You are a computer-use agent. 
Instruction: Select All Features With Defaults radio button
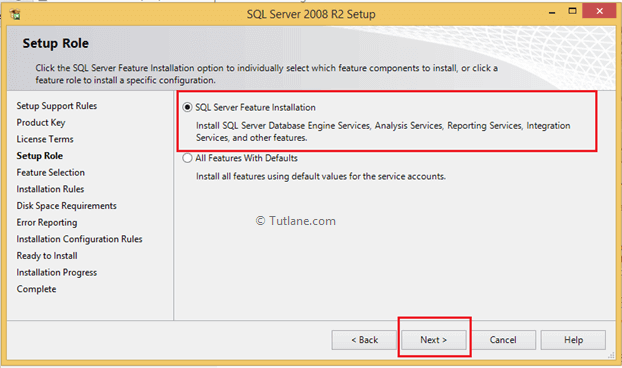click(x=187, y=158)
